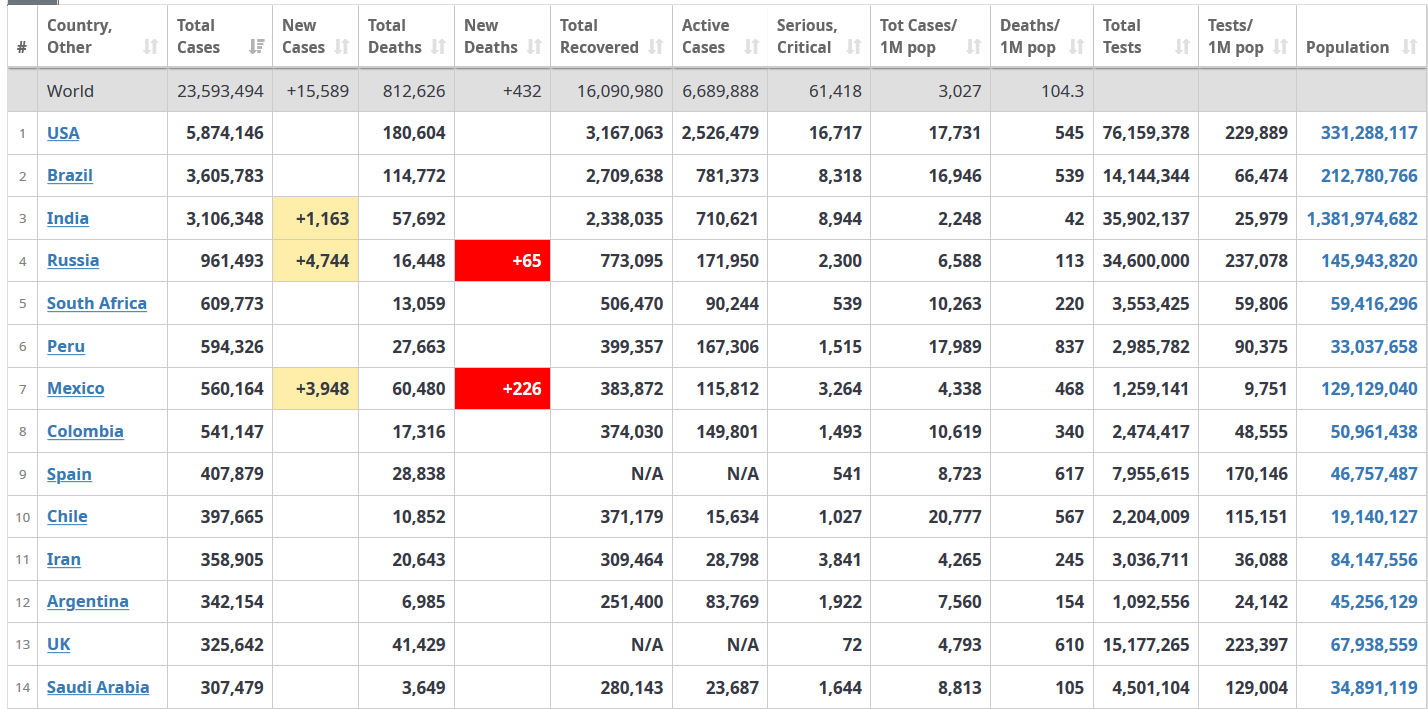Open the Colombia country link
Viewport: 1428px width, 709px height.
click(x=85, y=431)
